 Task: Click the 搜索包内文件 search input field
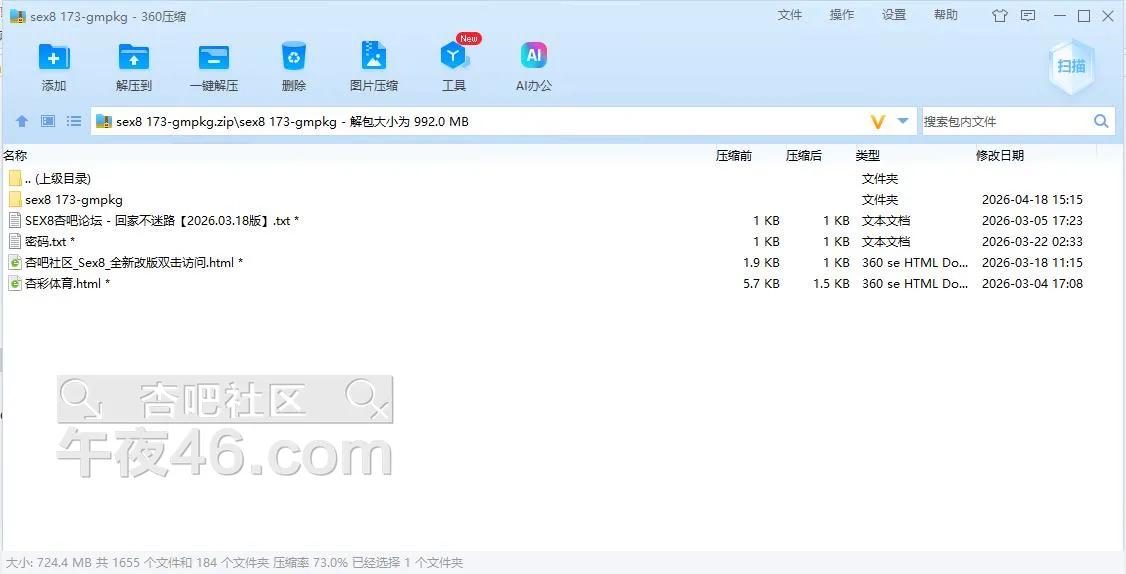click(x=1004, y=121)
